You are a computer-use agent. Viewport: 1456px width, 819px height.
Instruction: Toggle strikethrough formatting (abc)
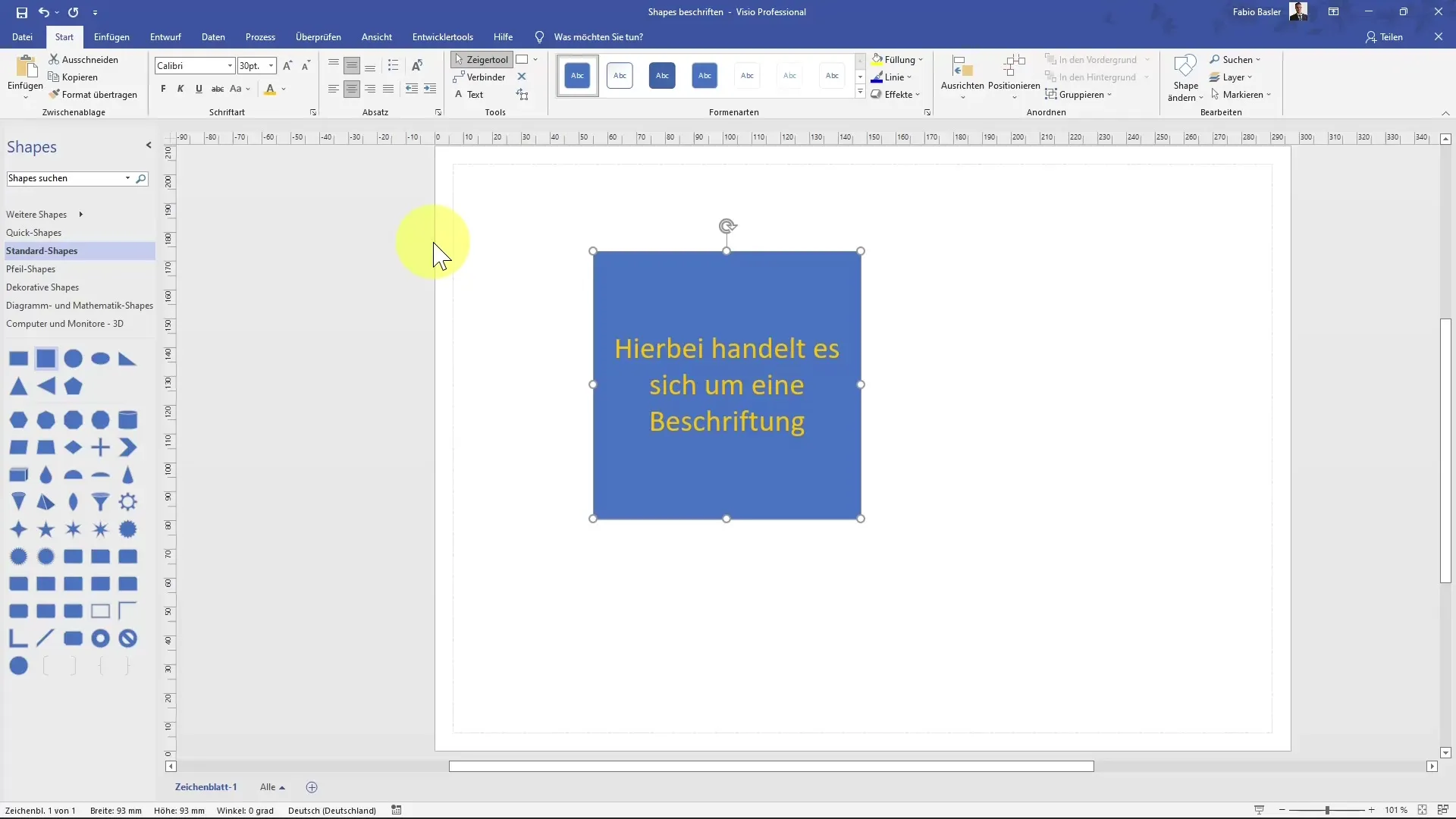217,89
